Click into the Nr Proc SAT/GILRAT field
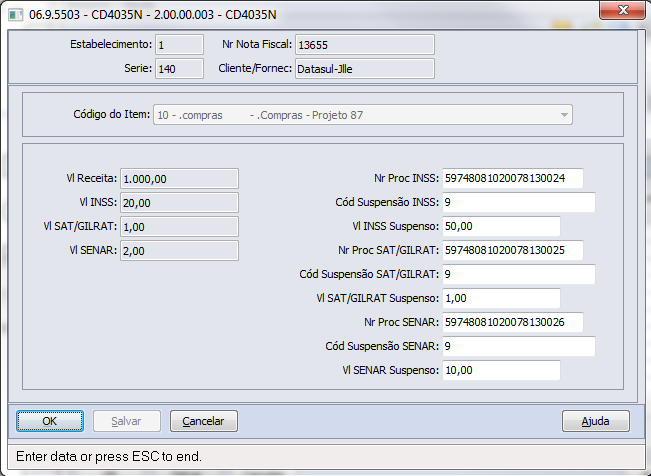This screenshot has height=476, width=651. tap(511, 250)
